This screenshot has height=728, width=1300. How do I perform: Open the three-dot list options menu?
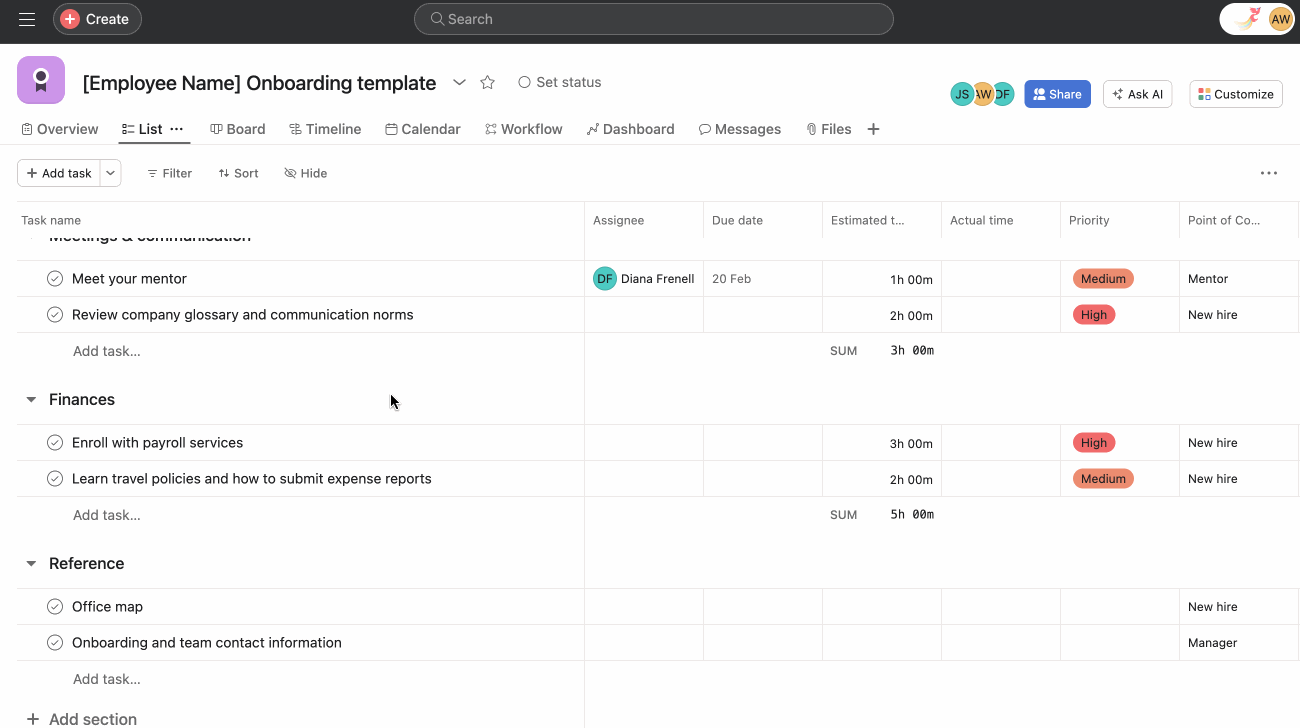click(1268, 173)
